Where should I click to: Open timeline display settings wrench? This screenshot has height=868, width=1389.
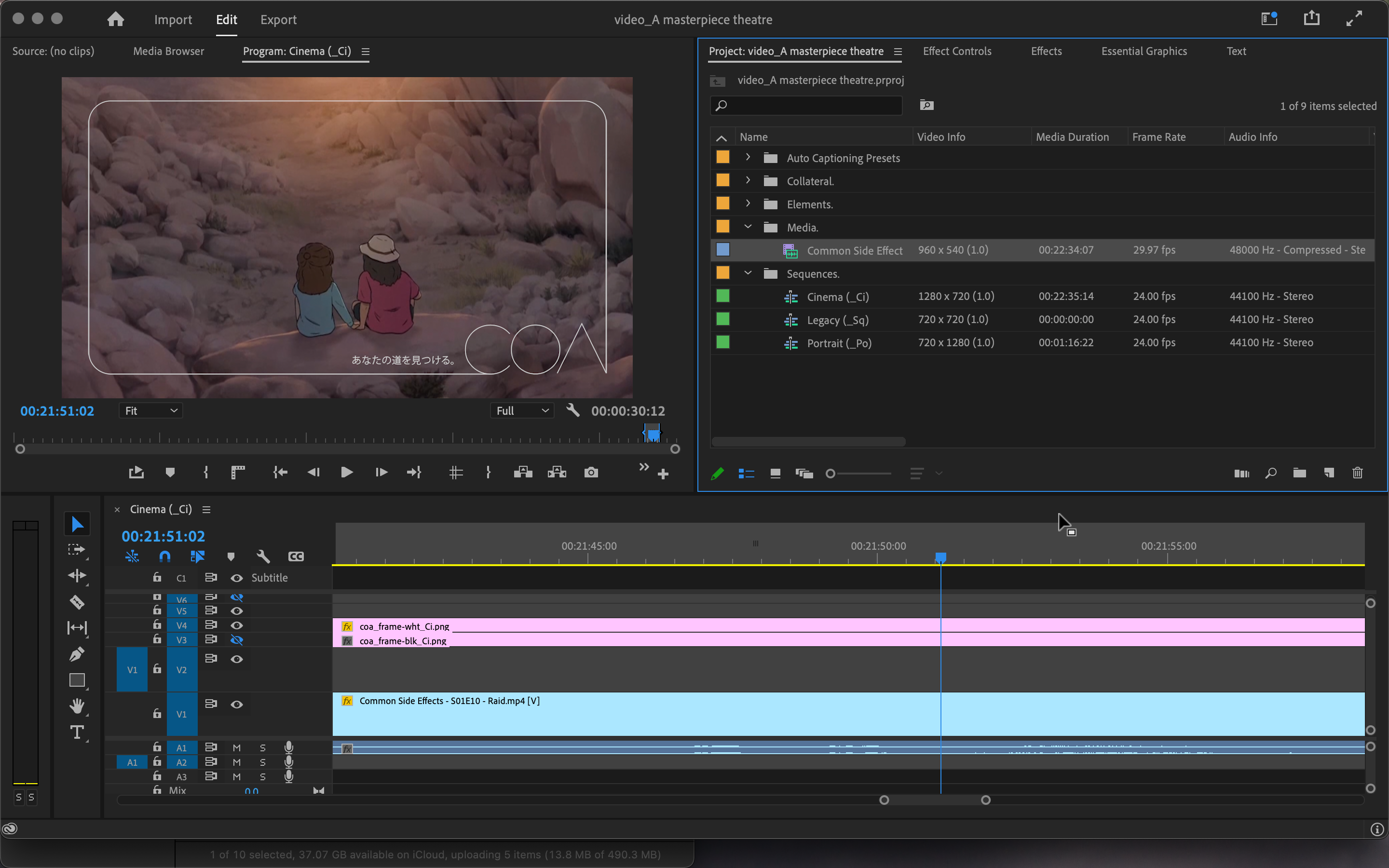[x=263, y=556]
